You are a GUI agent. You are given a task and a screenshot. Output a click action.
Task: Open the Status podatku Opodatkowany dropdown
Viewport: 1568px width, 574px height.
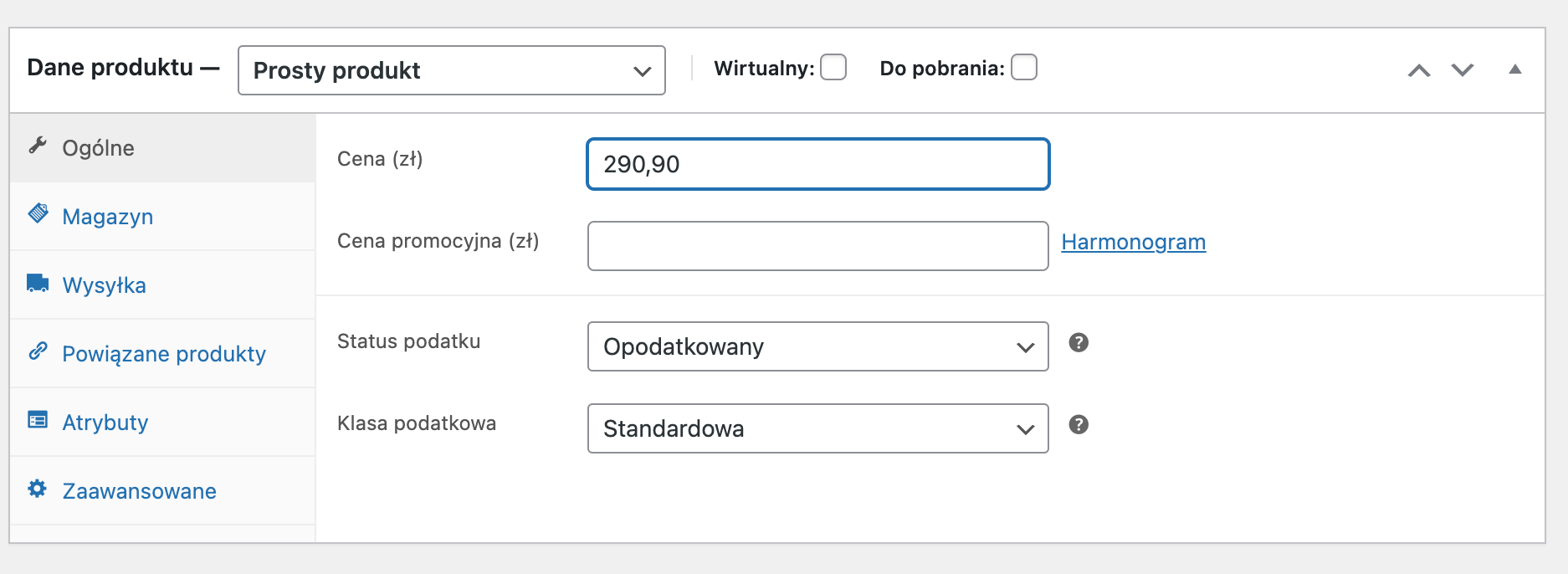(818, 346)
